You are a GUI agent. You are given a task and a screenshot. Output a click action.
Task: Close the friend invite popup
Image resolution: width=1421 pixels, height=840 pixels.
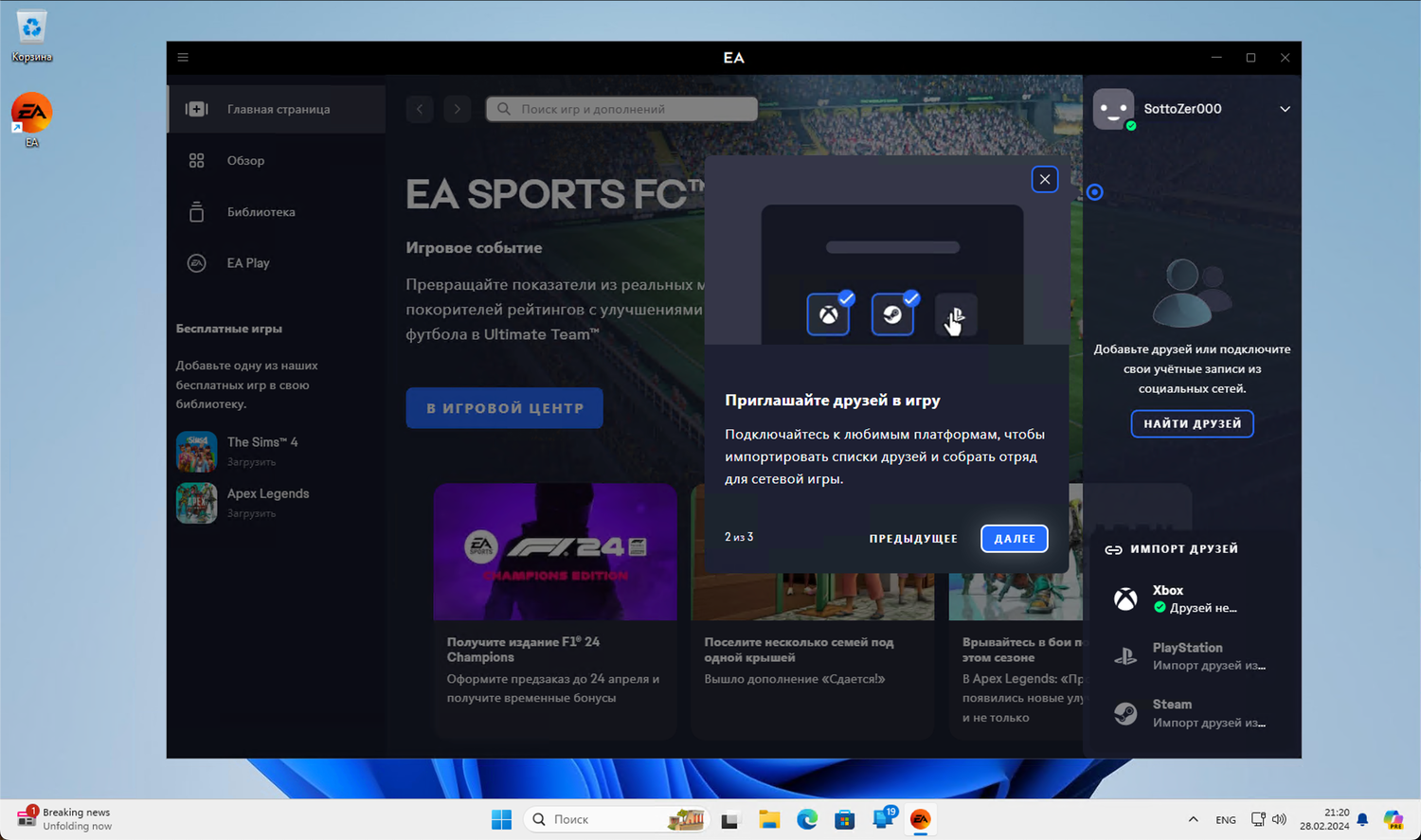[x=1045, y=179]
